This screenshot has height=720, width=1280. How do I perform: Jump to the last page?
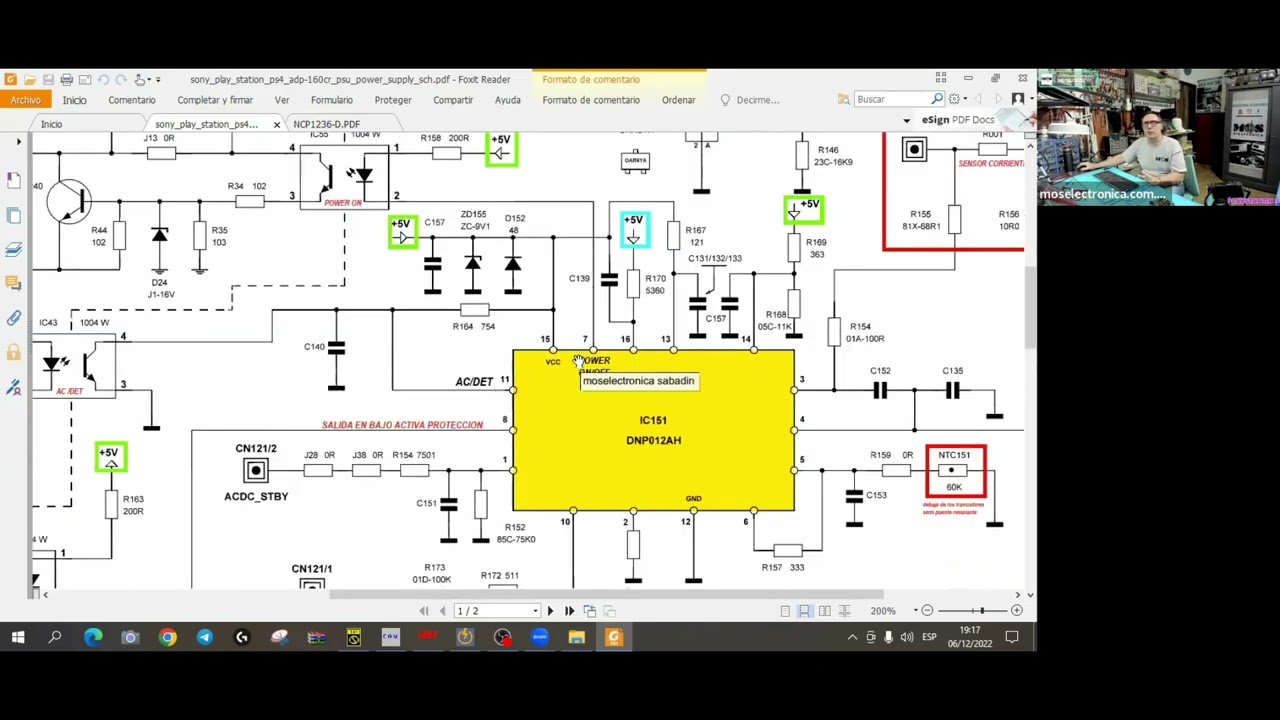(x=569, y=611)
